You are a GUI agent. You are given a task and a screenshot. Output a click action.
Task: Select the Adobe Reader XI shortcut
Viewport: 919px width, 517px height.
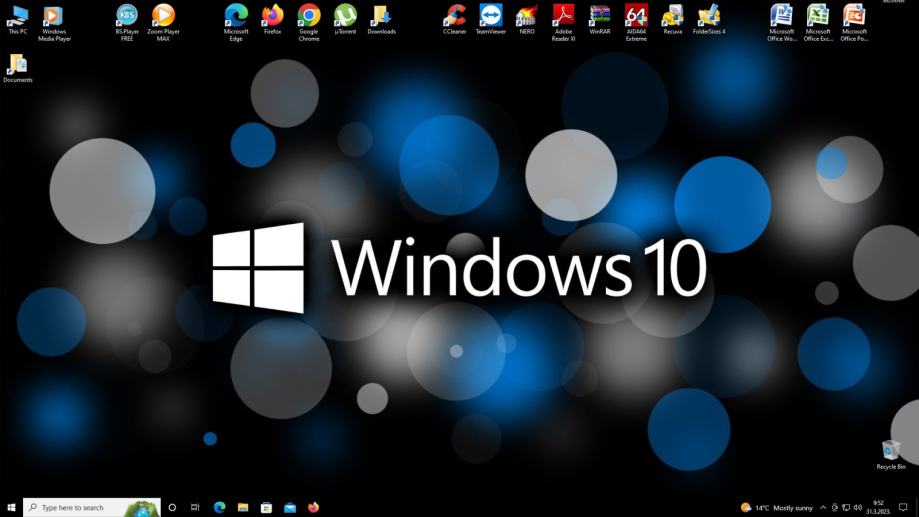563,23
